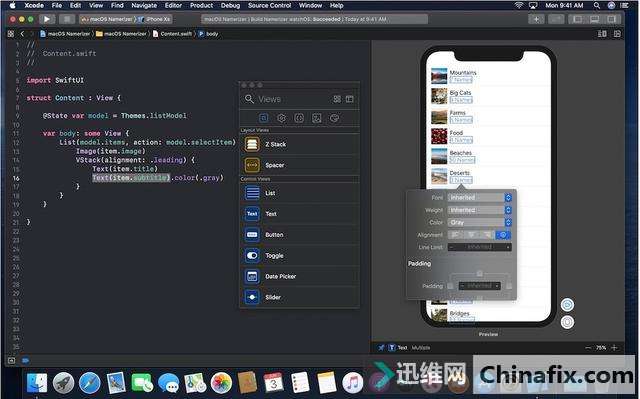Go back in editor history
Viewport: 640px width, 399px height.
tap(22, 34)
